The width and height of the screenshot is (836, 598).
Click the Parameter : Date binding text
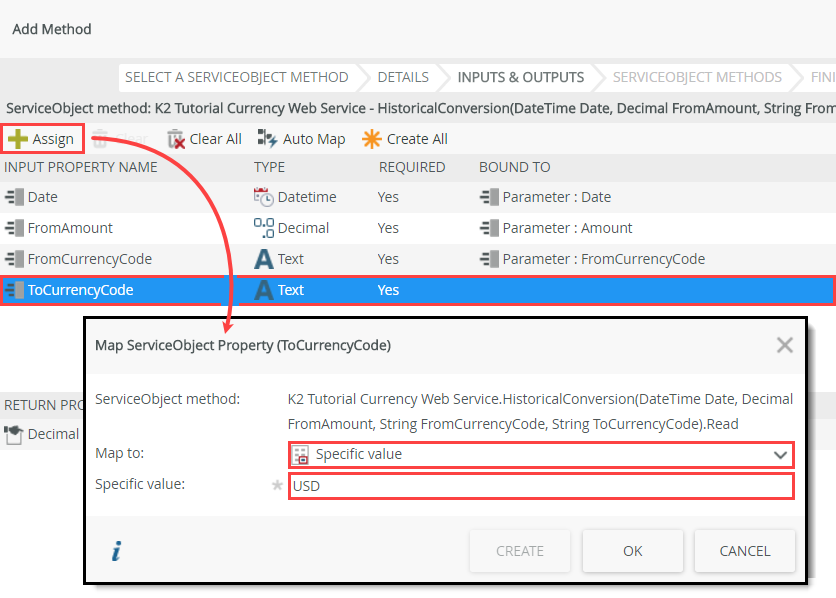click(557, 197)
